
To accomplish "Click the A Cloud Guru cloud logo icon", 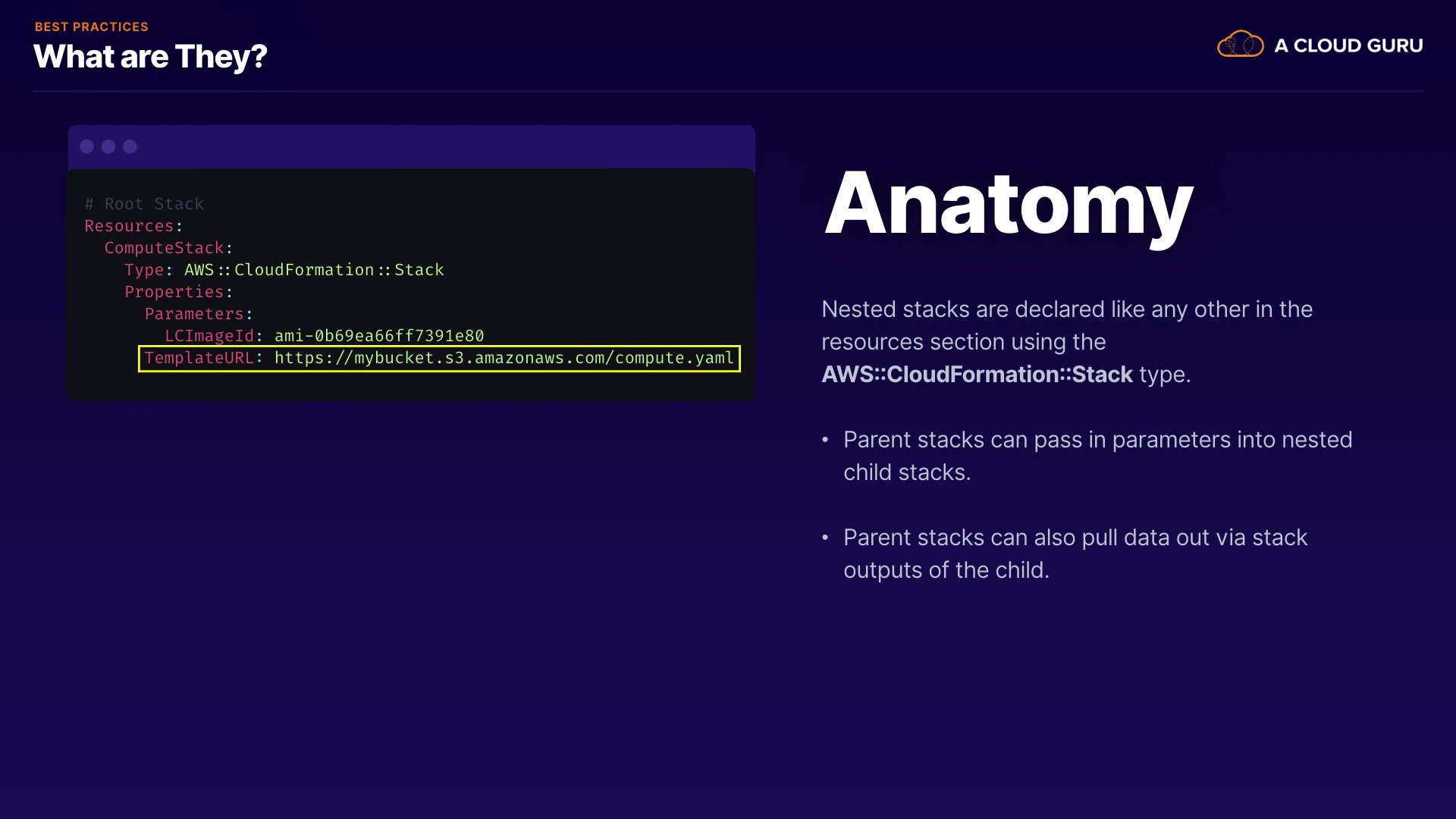I will point(1240,45).
